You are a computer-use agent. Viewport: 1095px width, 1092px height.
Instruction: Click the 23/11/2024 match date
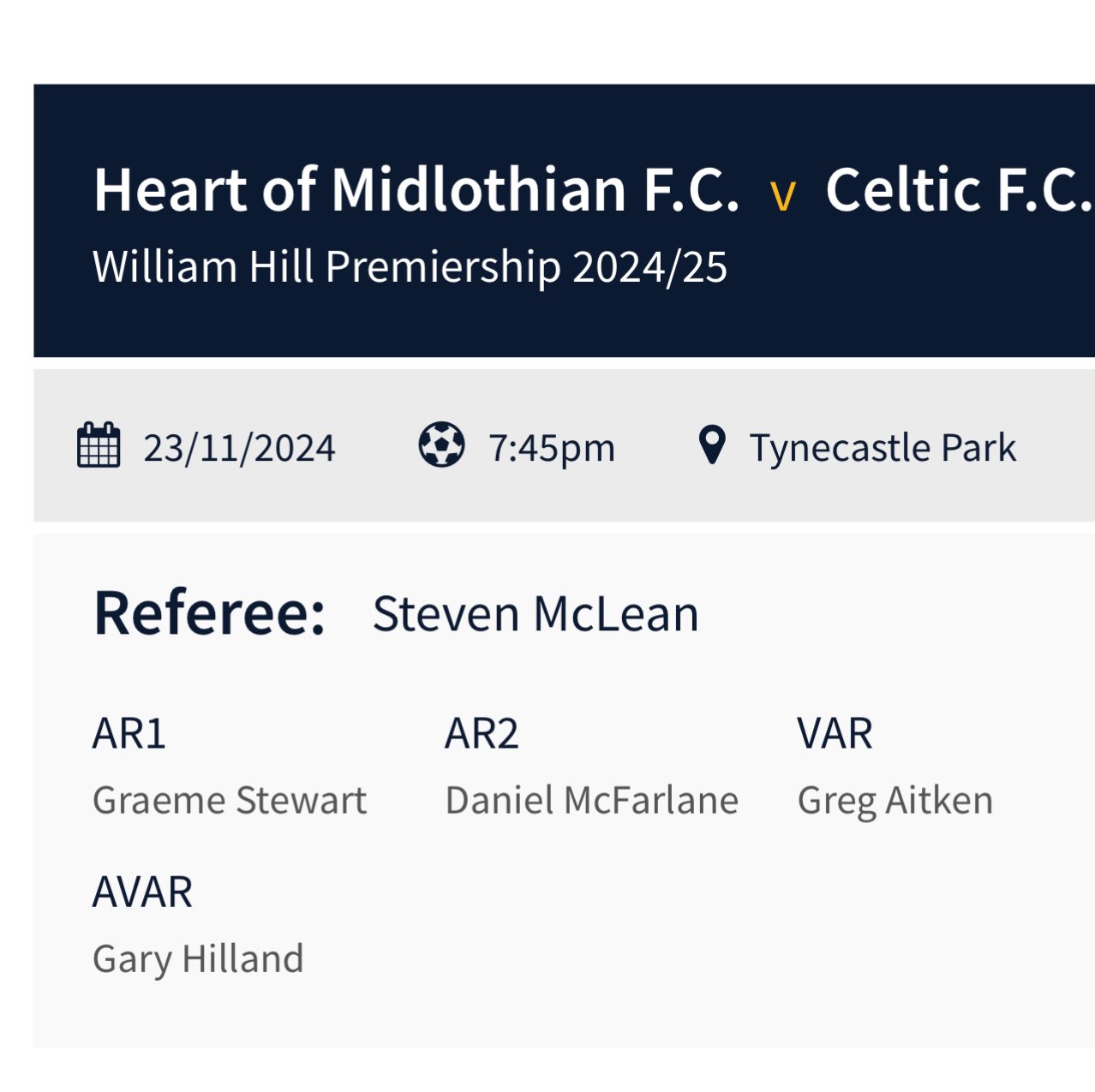pyautogui.click(x=239, y=448)
